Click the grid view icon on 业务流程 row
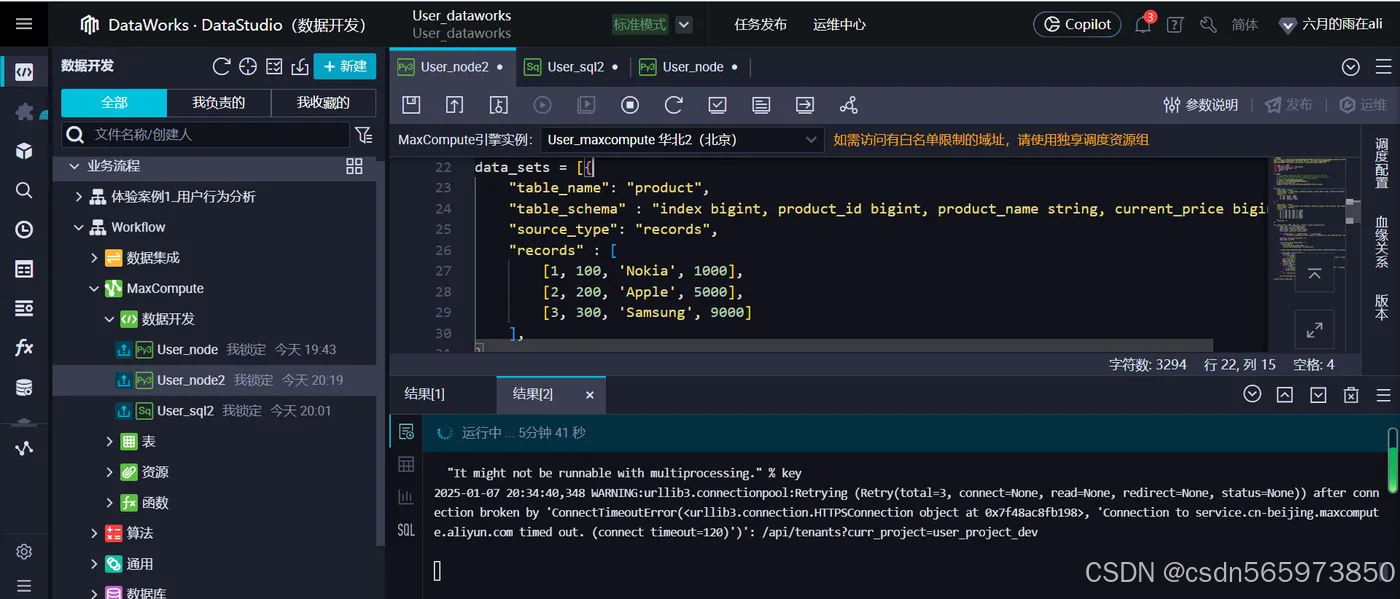The image size is (1400, 599). [354, 166]
